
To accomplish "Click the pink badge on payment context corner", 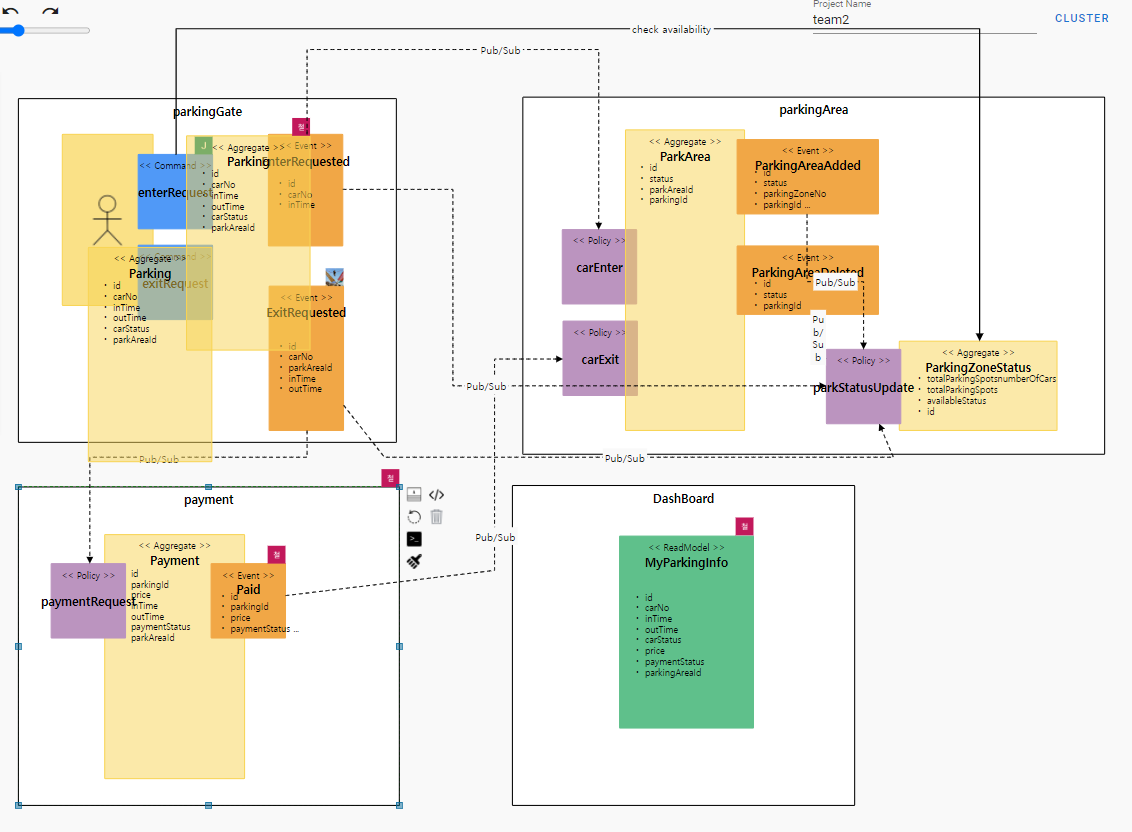I will coord(390,477).
